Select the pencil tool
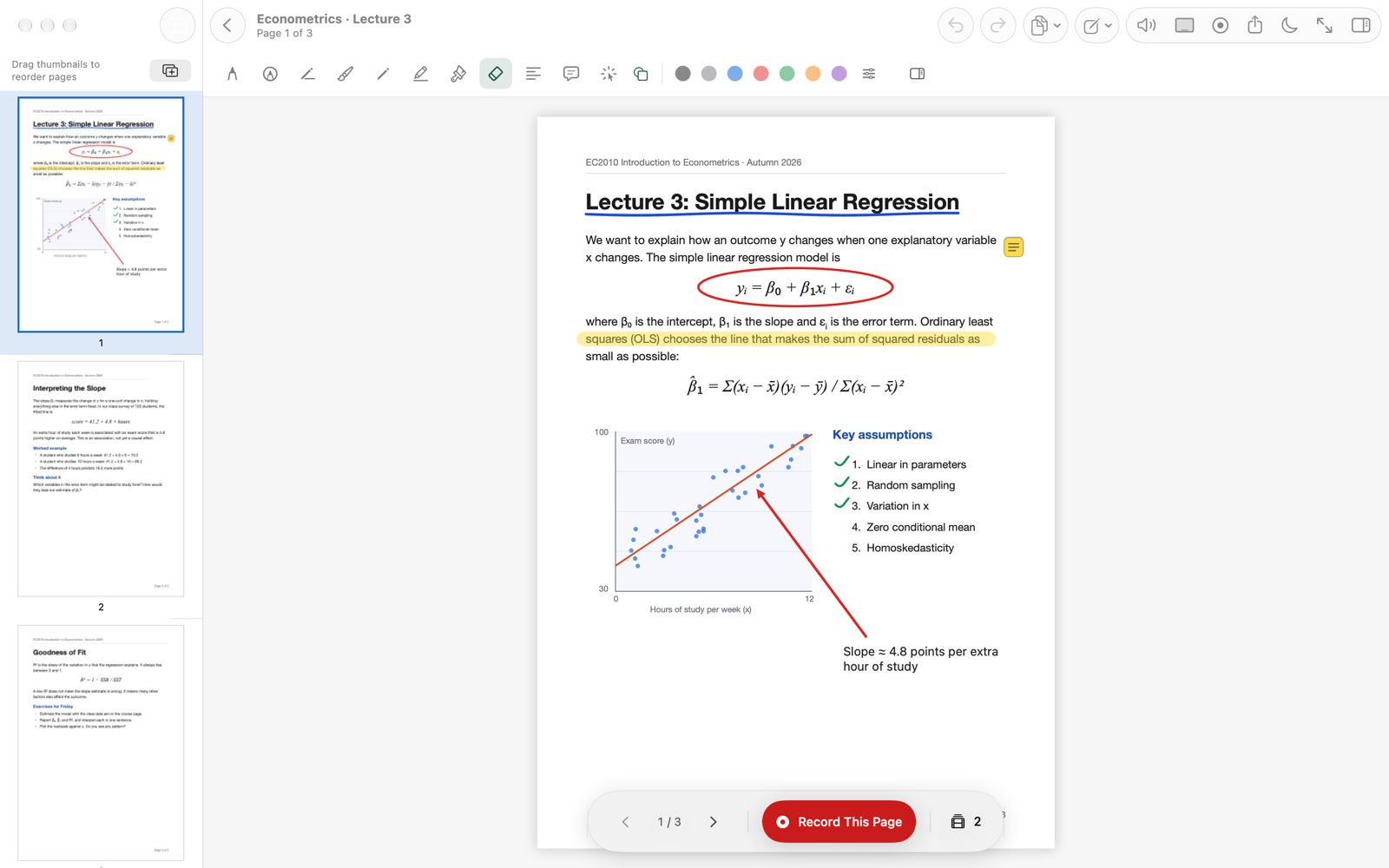1389x868 pixels. point(308,74)
